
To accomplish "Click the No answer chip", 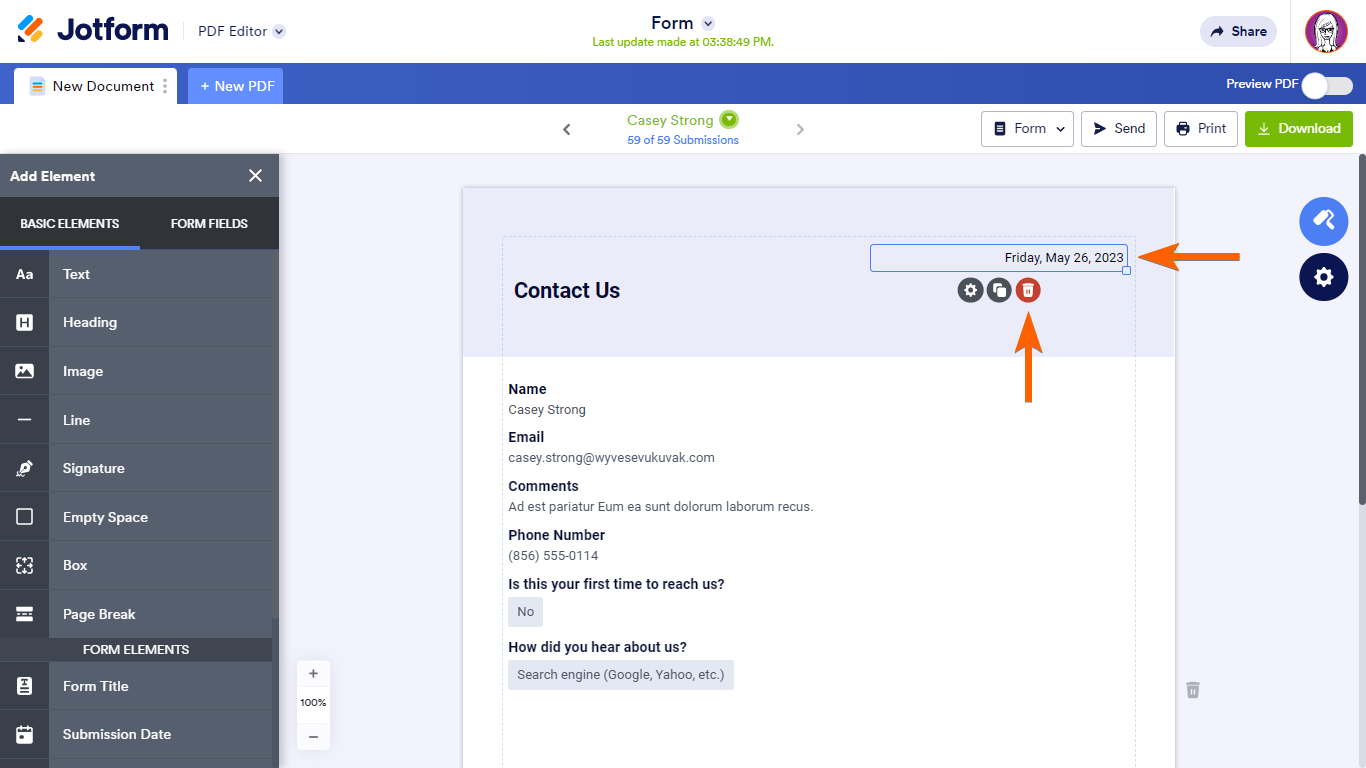I will pos(525,612).
